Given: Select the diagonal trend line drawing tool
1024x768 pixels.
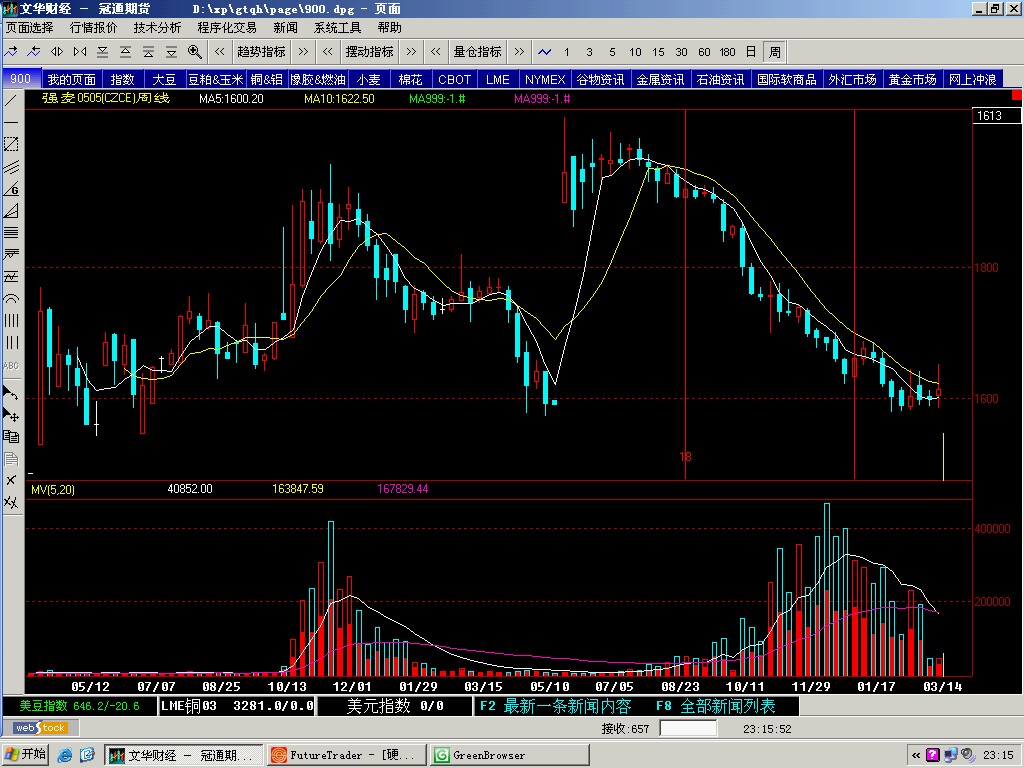Looking at the screenshot, I should click(11, 100).
